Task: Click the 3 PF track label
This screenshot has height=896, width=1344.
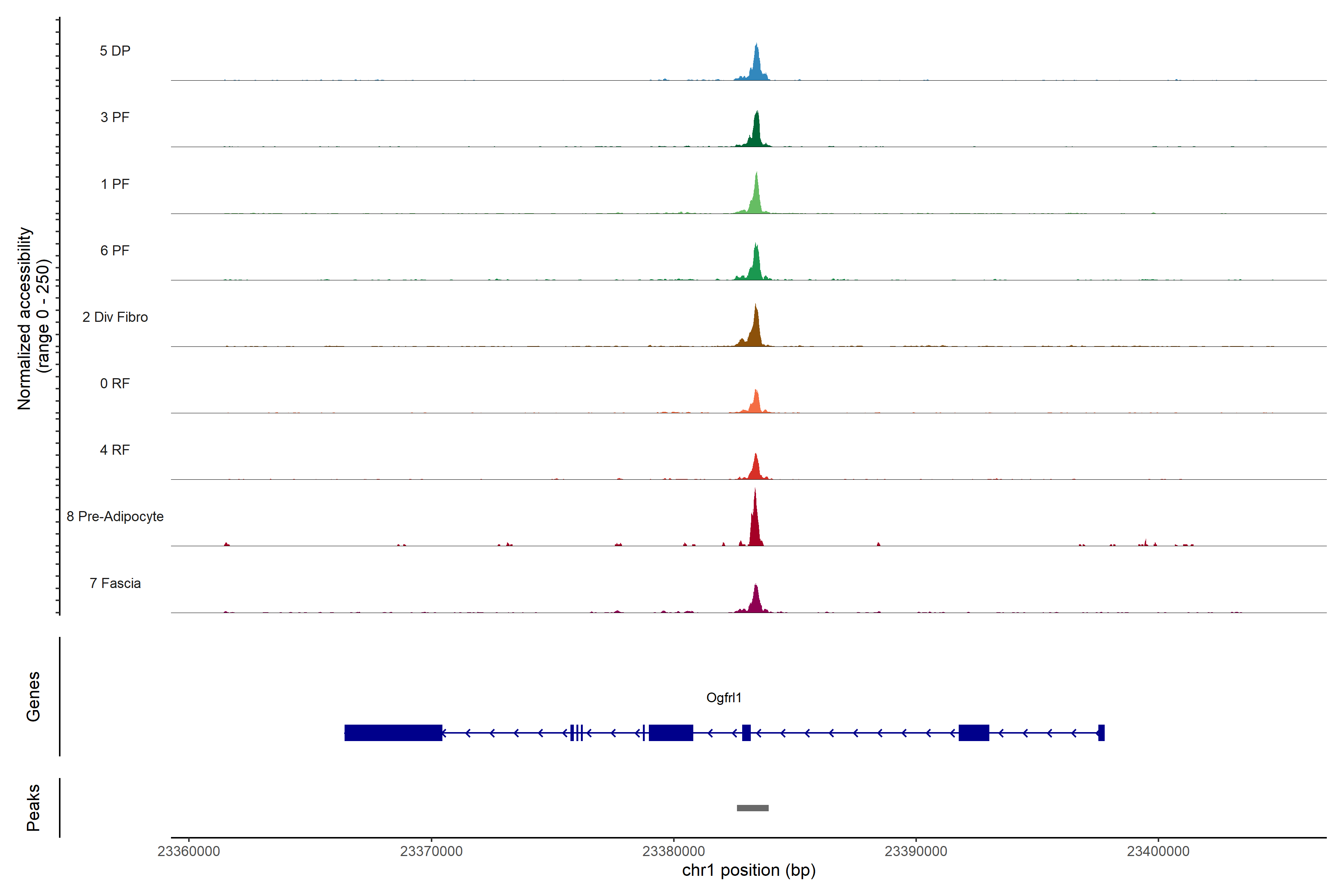Action: [x=115, y=117]
